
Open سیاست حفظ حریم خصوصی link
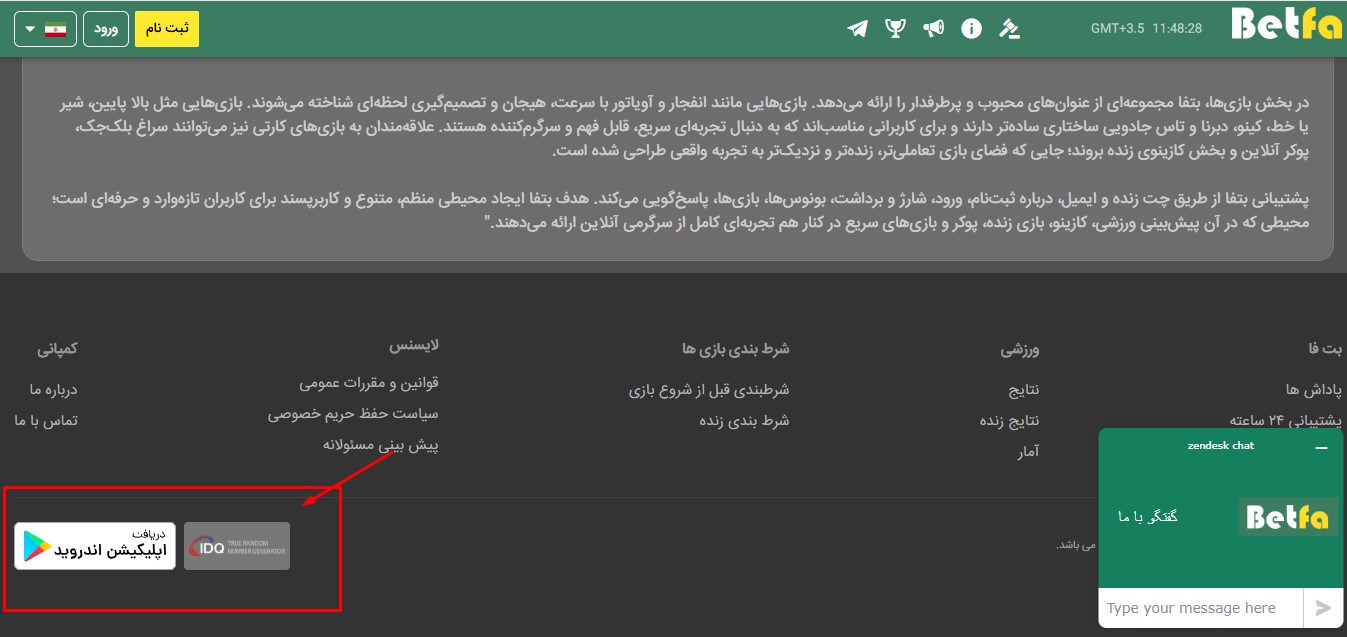pyautogui.click(x=353, y=413)
